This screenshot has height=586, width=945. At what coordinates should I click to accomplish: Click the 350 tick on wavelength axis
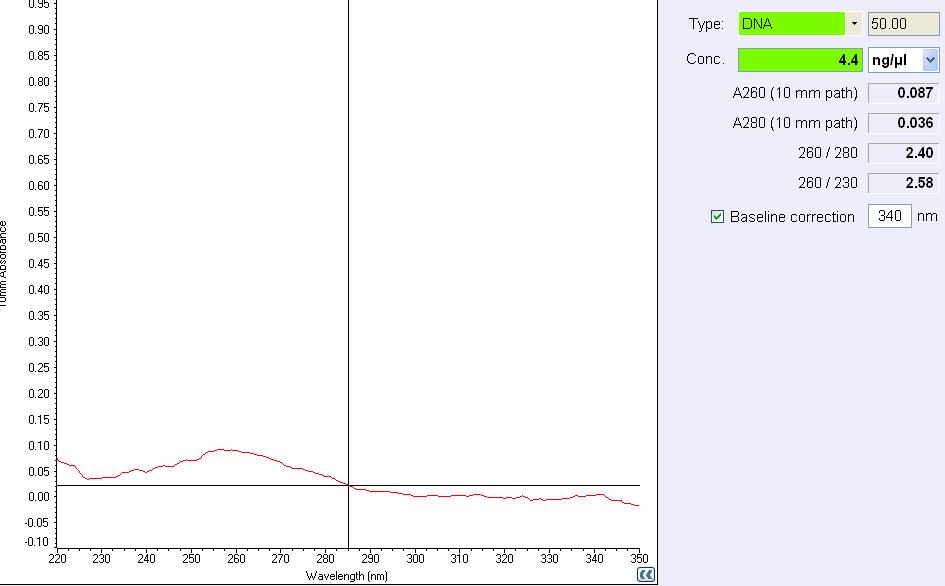pyautogui.click(x=638, y=558)
